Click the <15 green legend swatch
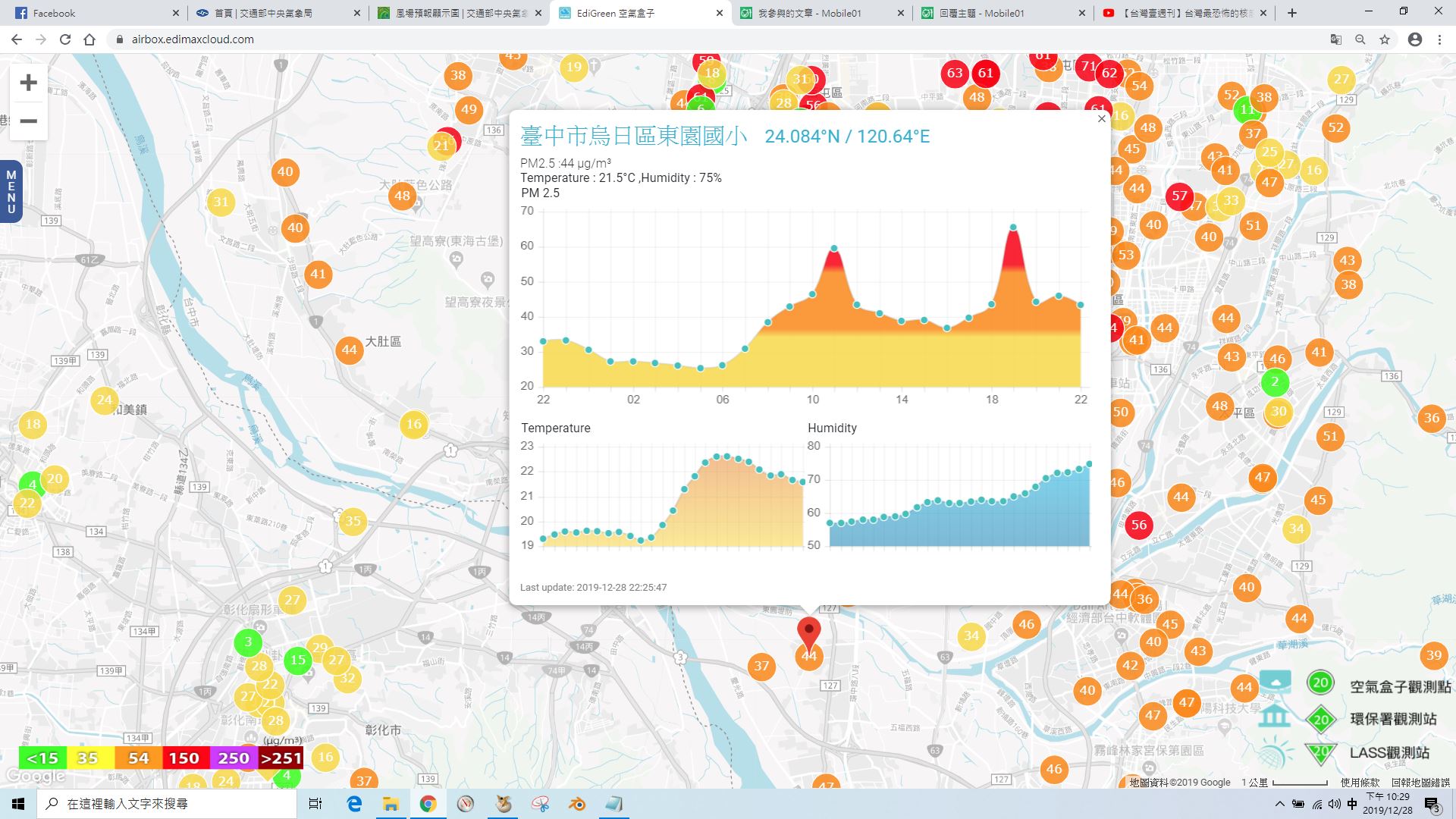The width and height of the screenshot is (1456, 819). pos(42,758)
